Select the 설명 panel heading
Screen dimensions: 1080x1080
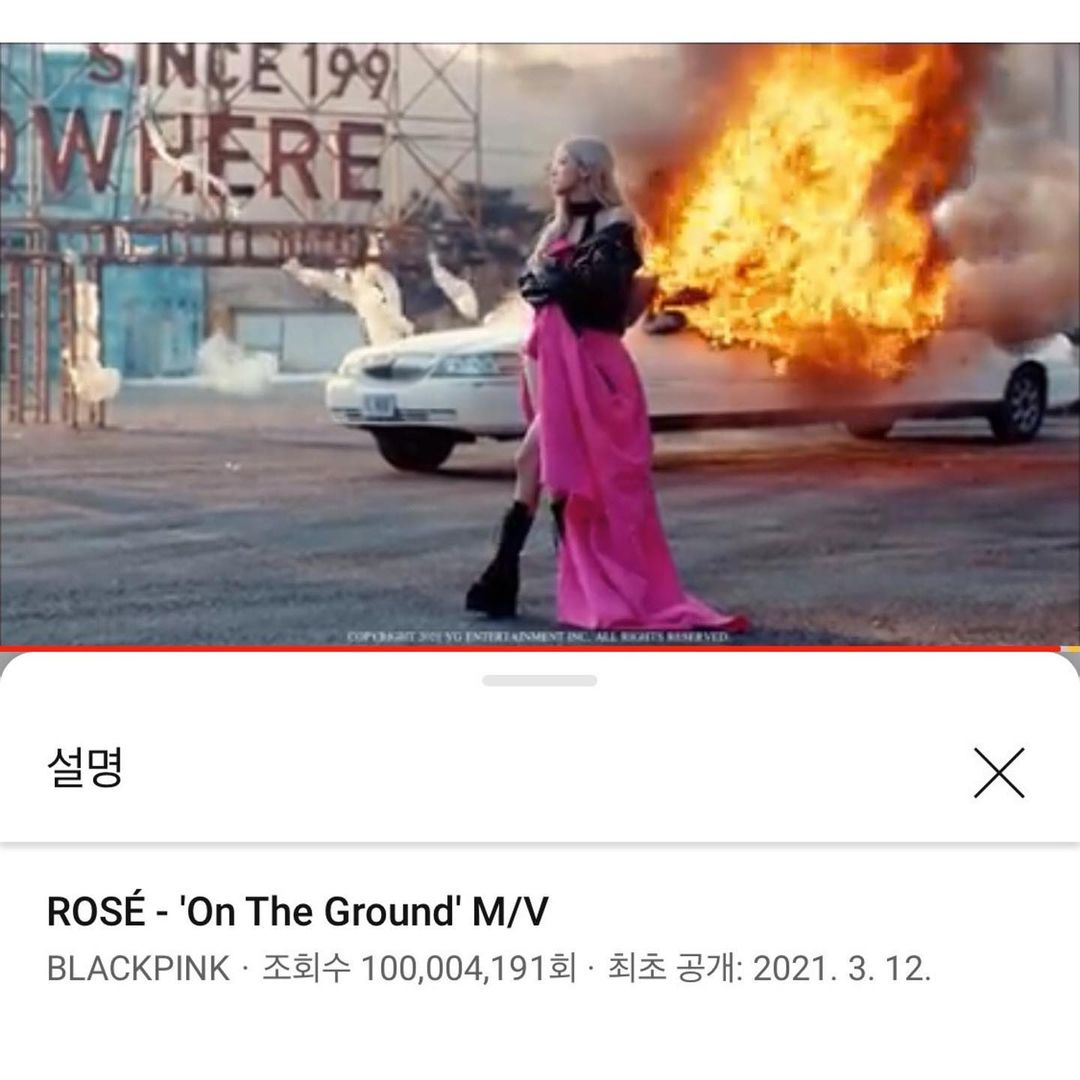(85, 767)
